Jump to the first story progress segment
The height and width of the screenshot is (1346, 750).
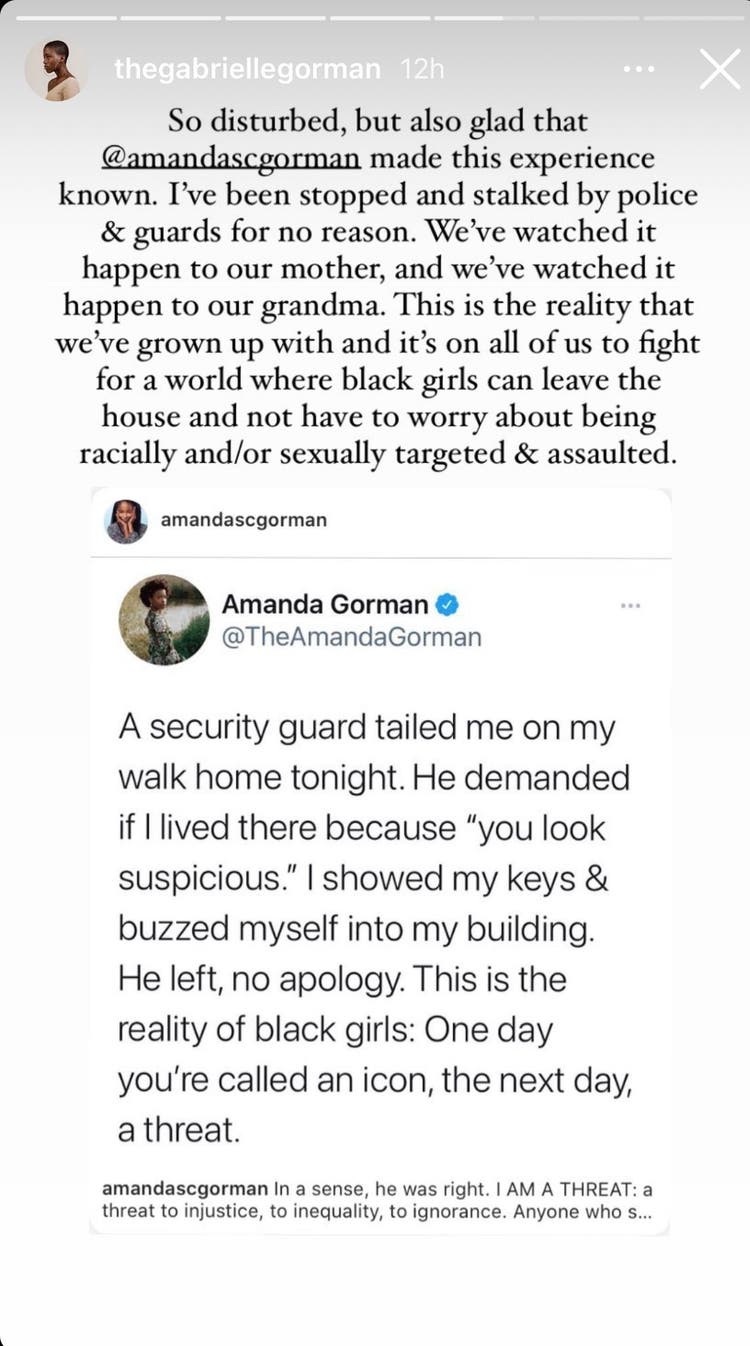coord(65,17)
